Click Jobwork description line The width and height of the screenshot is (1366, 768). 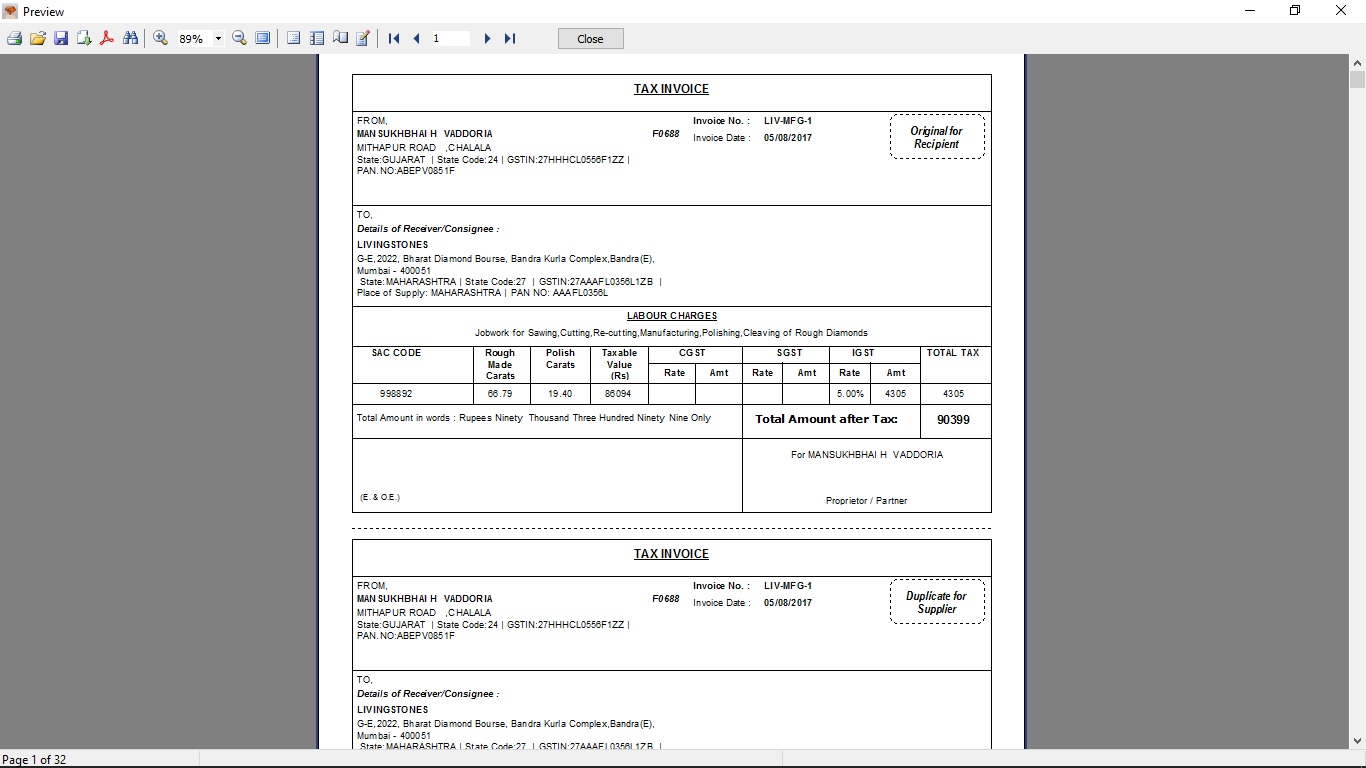tap(671, 333)
